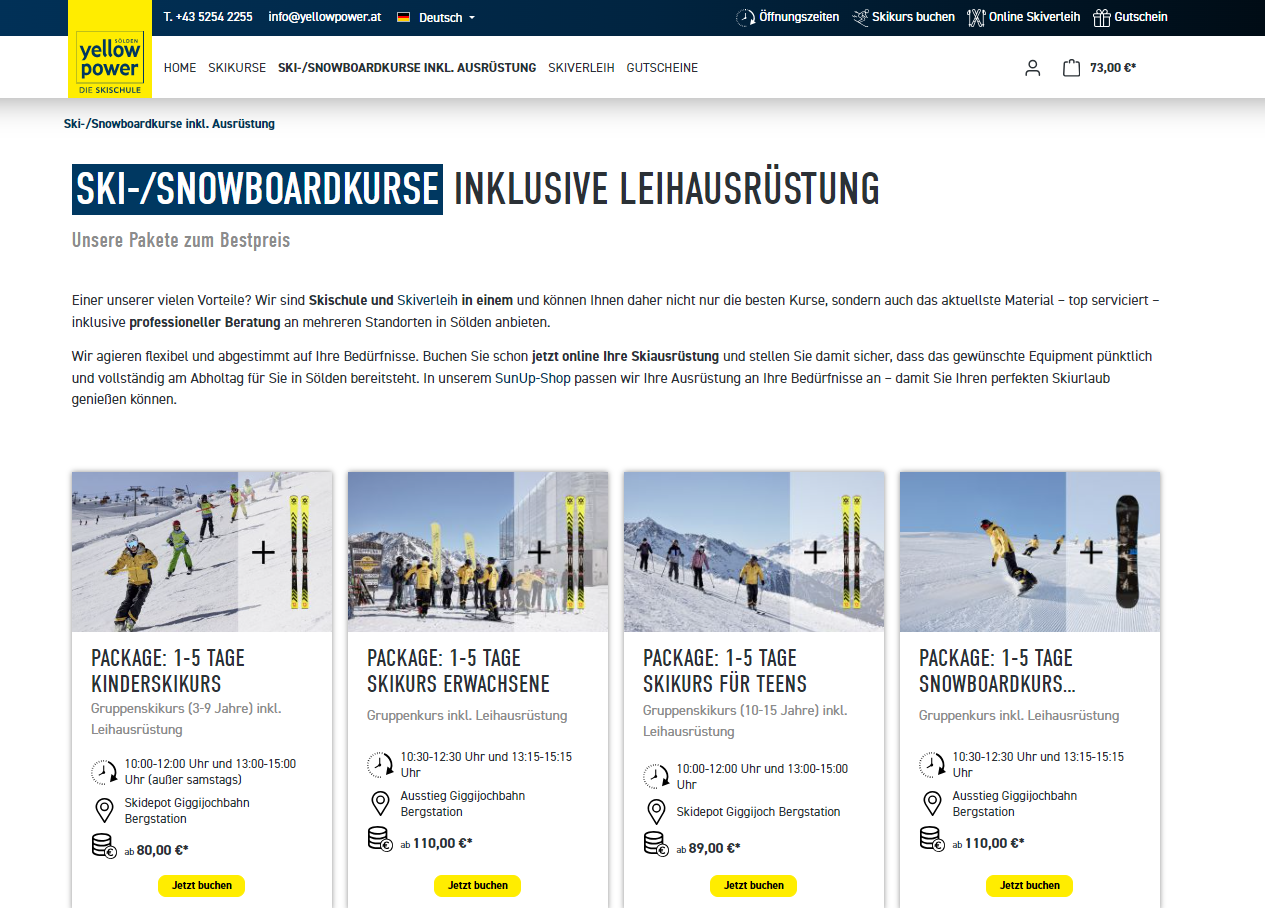The width and height of the screenshot is (1265, 908).
Task: Click the Online Skiverleih skis icon
Action: coord(976,17)
